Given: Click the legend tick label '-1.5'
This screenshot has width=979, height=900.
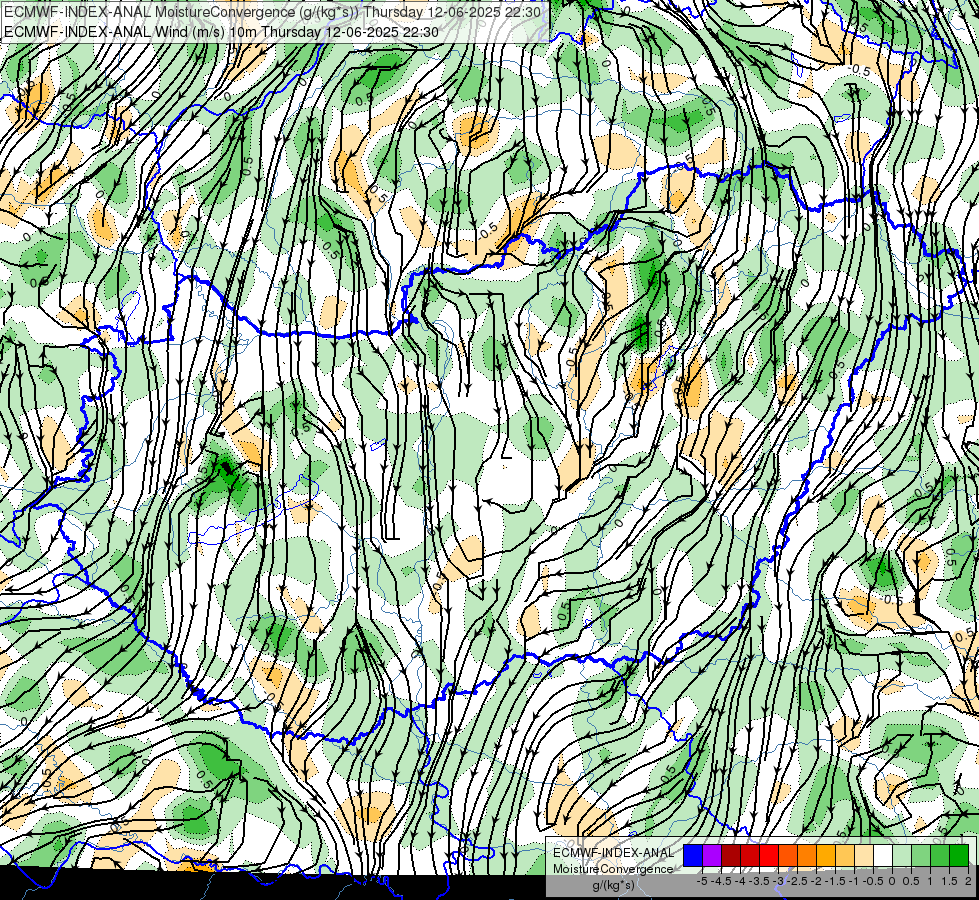Looking at the screenshot, I should (x=835, y=881).
